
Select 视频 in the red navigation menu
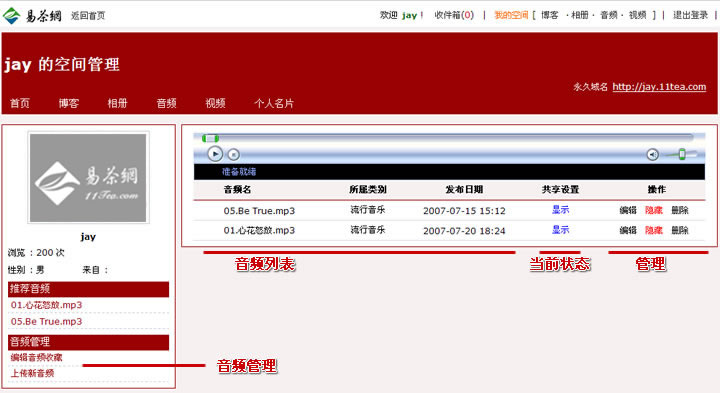215,103
